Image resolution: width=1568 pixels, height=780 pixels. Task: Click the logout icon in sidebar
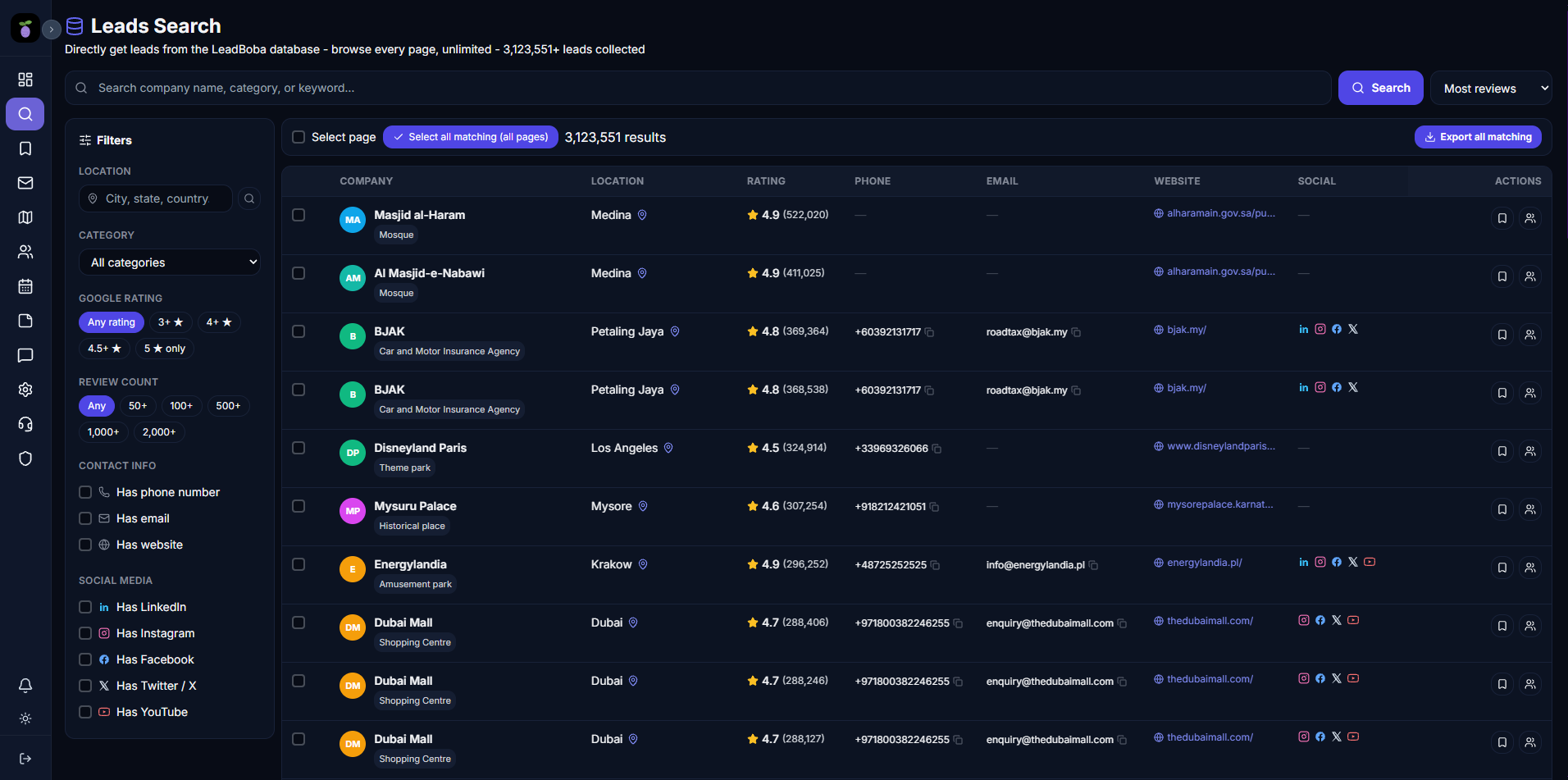pyautogui.click(x=25, y=759)
